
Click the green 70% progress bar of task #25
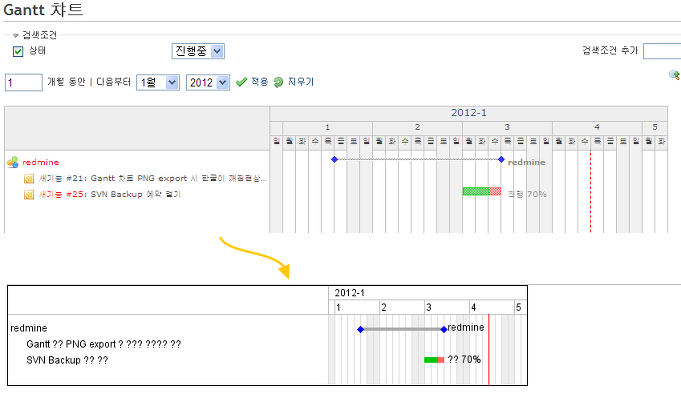click(476, 191)
